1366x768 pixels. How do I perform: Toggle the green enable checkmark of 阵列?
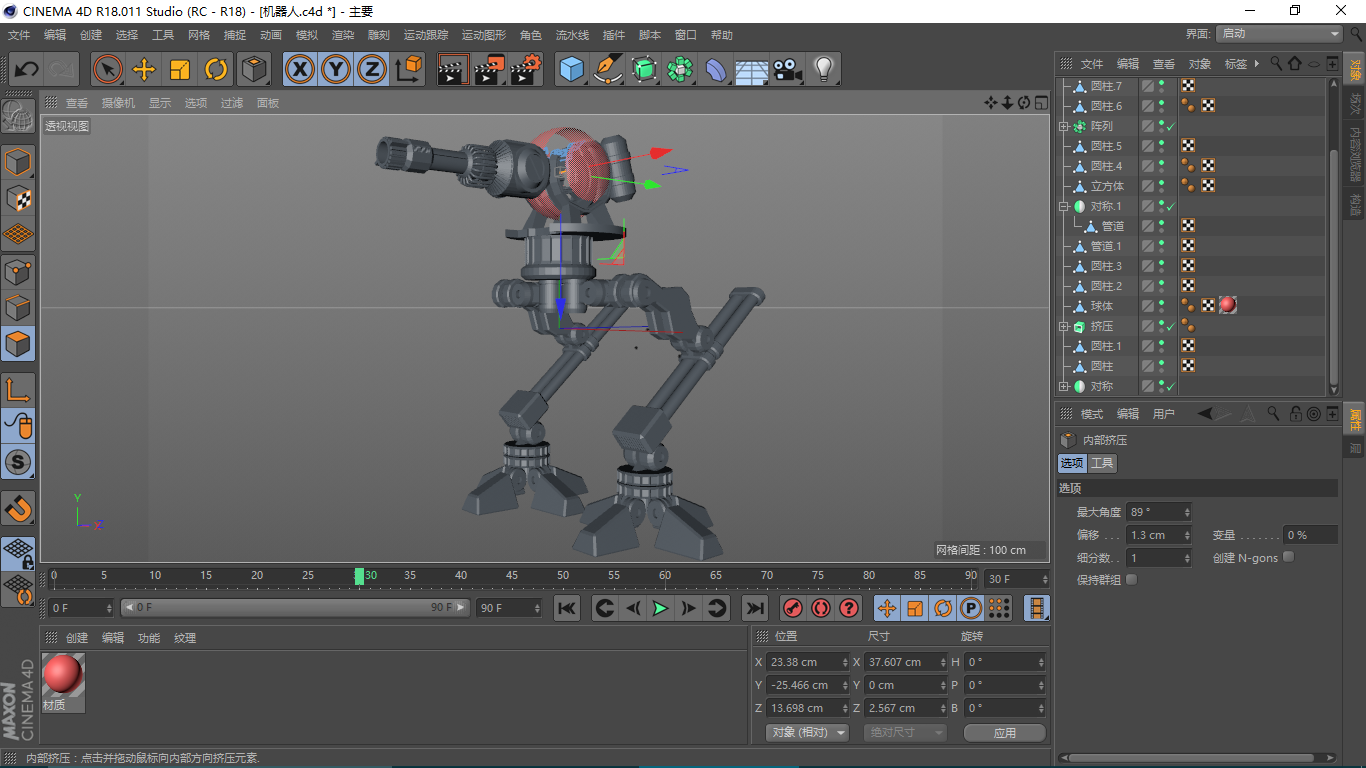1170,126
